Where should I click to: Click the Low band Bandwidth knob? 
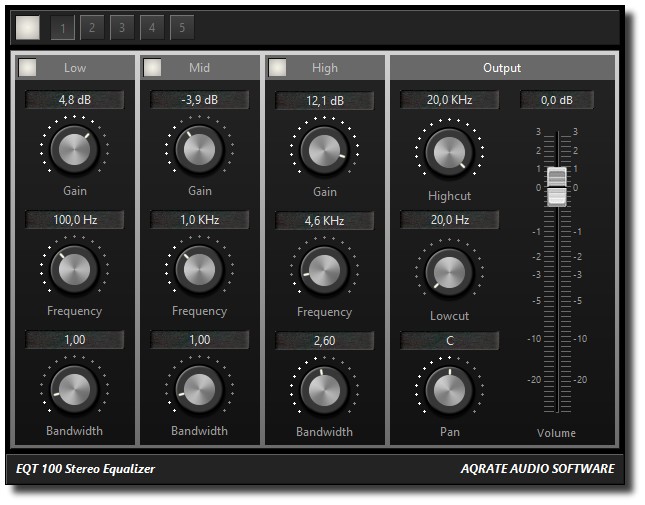pyautogui.click(x=74, y=389)
